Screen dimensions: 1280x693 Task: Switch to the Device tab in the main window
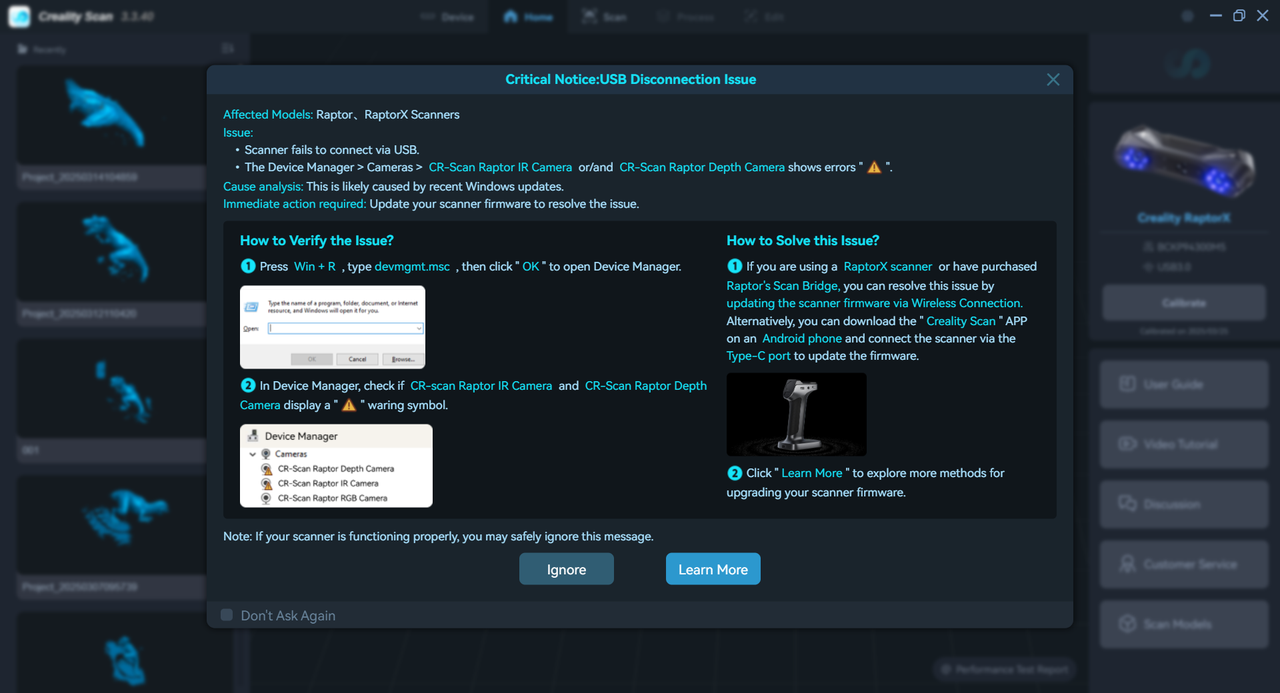[x=447, y=17]
